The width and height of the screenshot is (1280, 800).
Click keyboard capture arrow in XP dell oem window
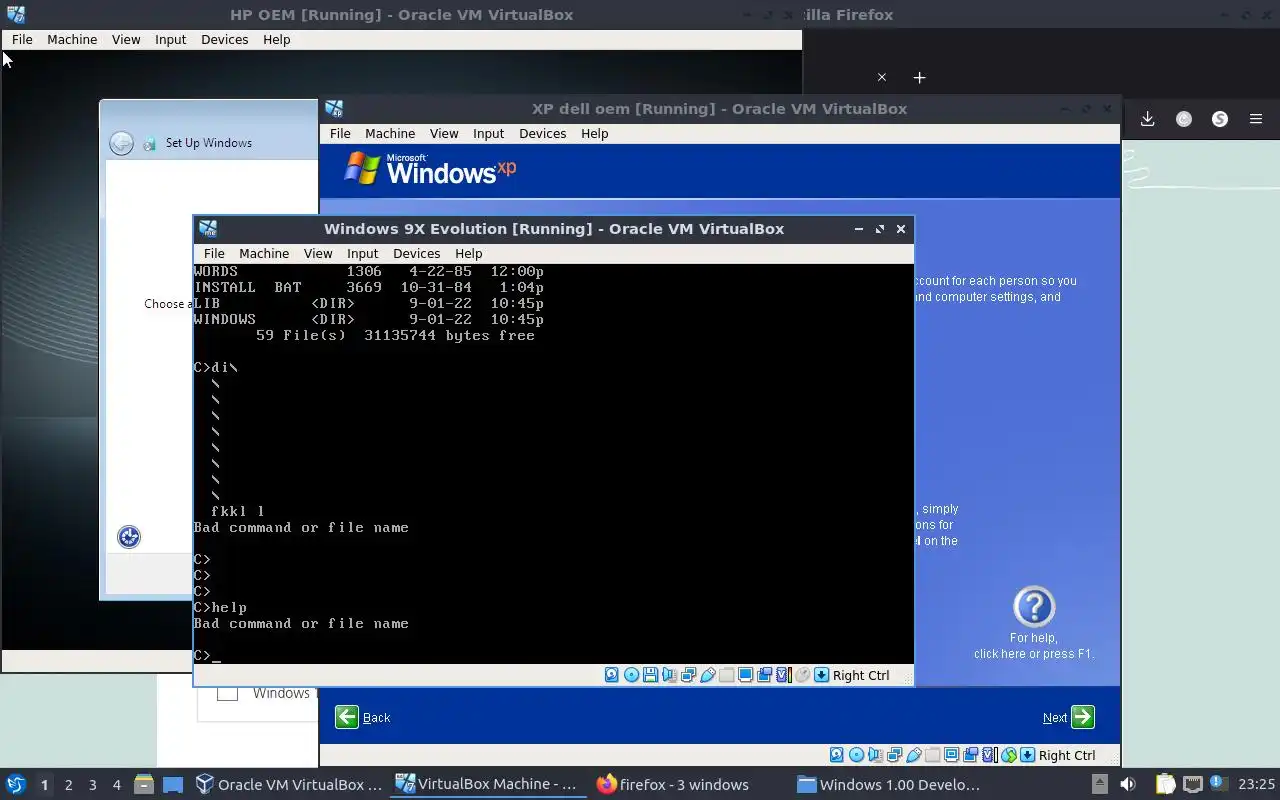pos(1027,755)
